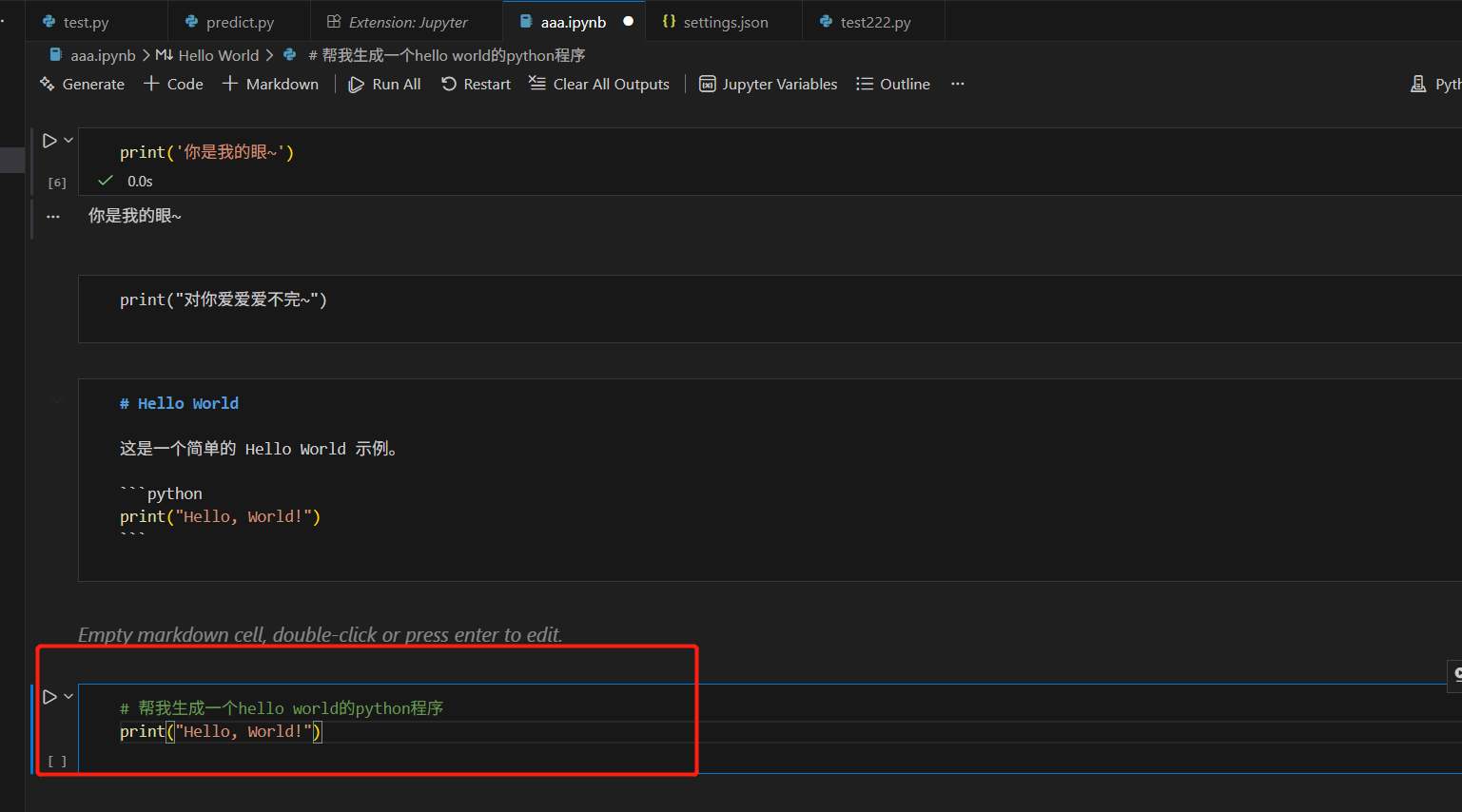Screen dimensions: 1462x812
Task: Select the aaa.ipynb tab
Action: pos(574,22)
